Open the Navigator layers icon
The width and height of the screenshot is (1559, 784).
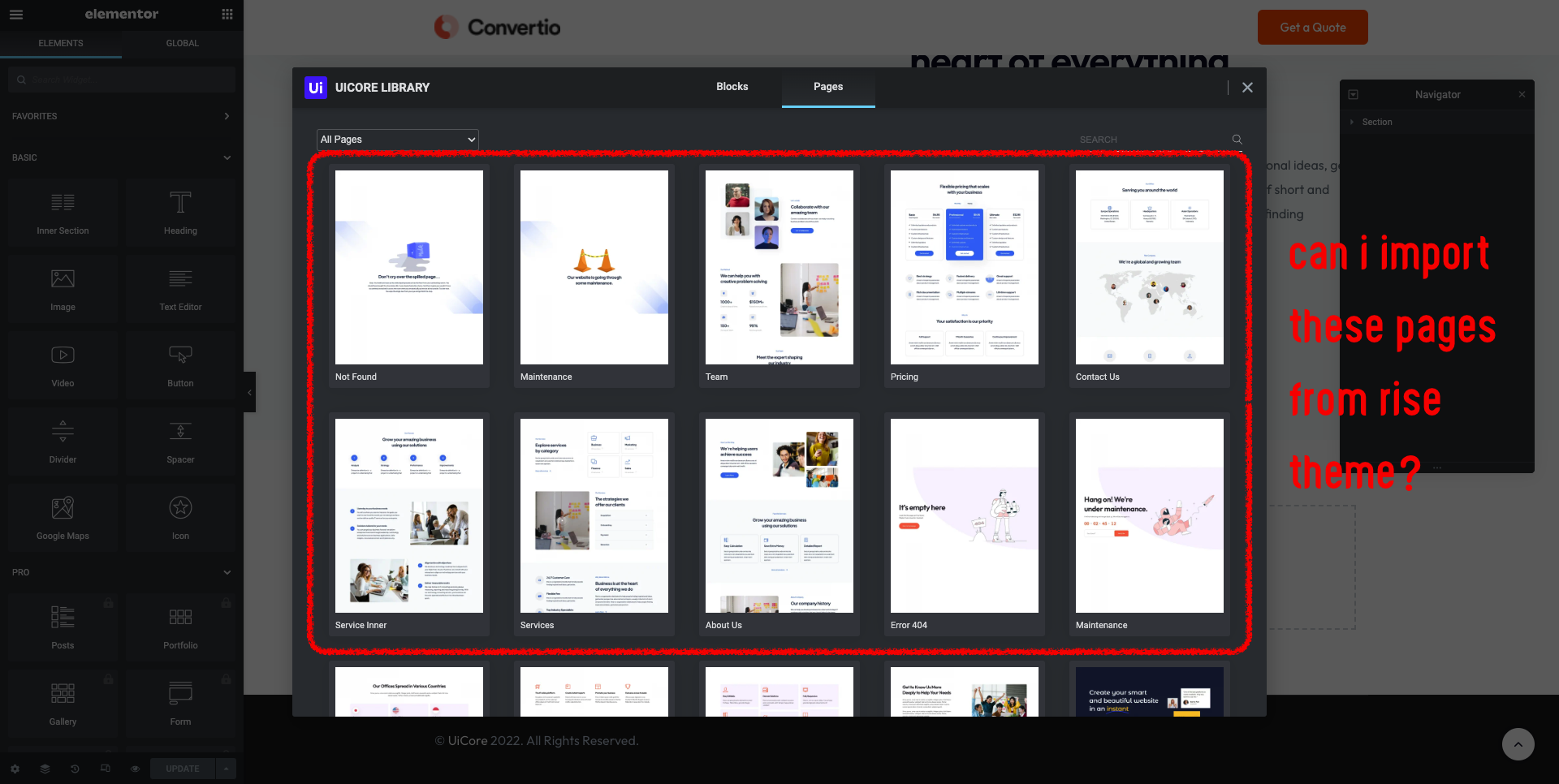(x=45, y=769)
